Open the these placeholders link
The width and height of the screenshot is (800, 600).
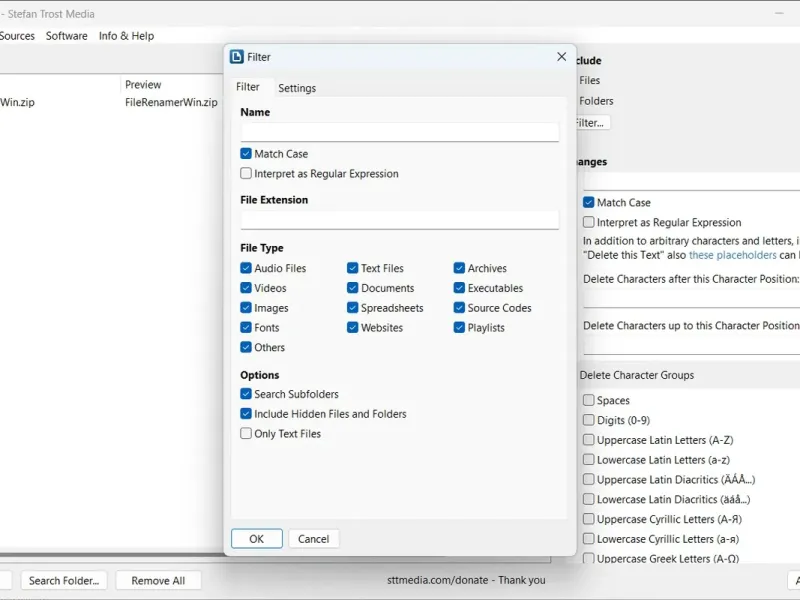733,255
